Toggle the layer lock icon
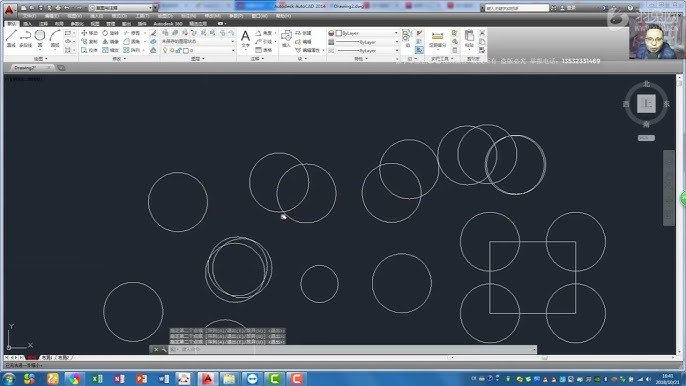686x386 pixels. coord(178,50)
